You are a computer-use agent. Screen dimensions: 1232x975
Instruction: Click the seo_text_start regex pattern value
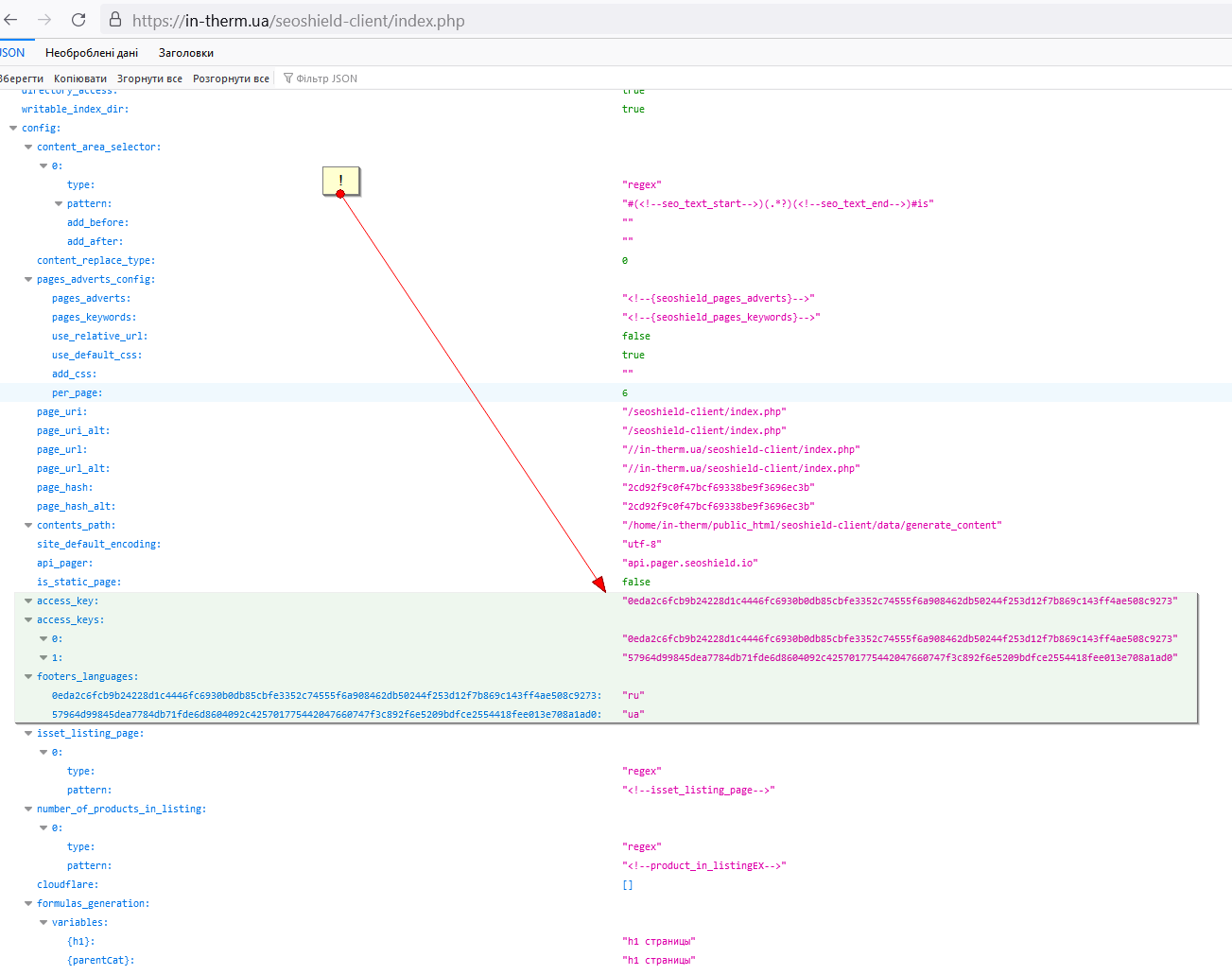778,204
